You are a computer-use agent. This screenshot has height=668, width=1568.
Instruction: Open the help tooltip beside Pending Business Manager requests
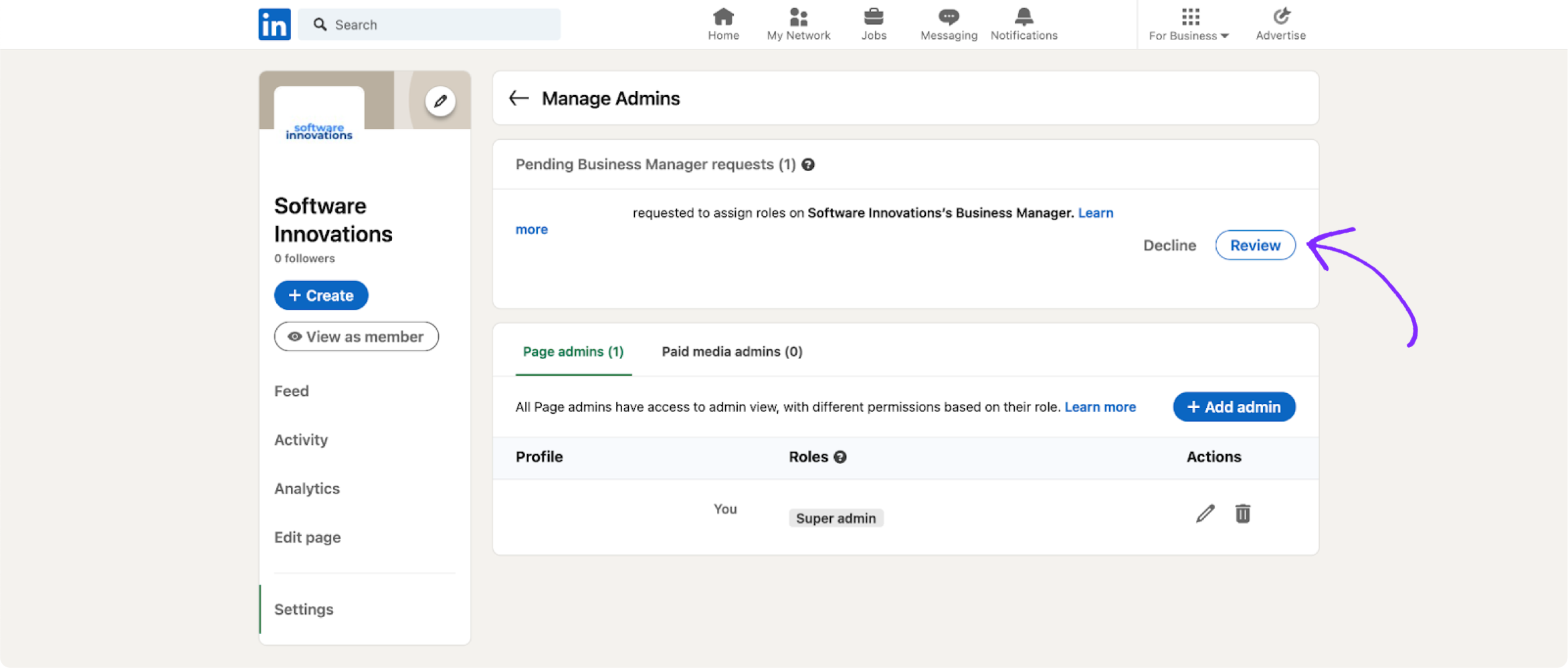click(808, 164)
